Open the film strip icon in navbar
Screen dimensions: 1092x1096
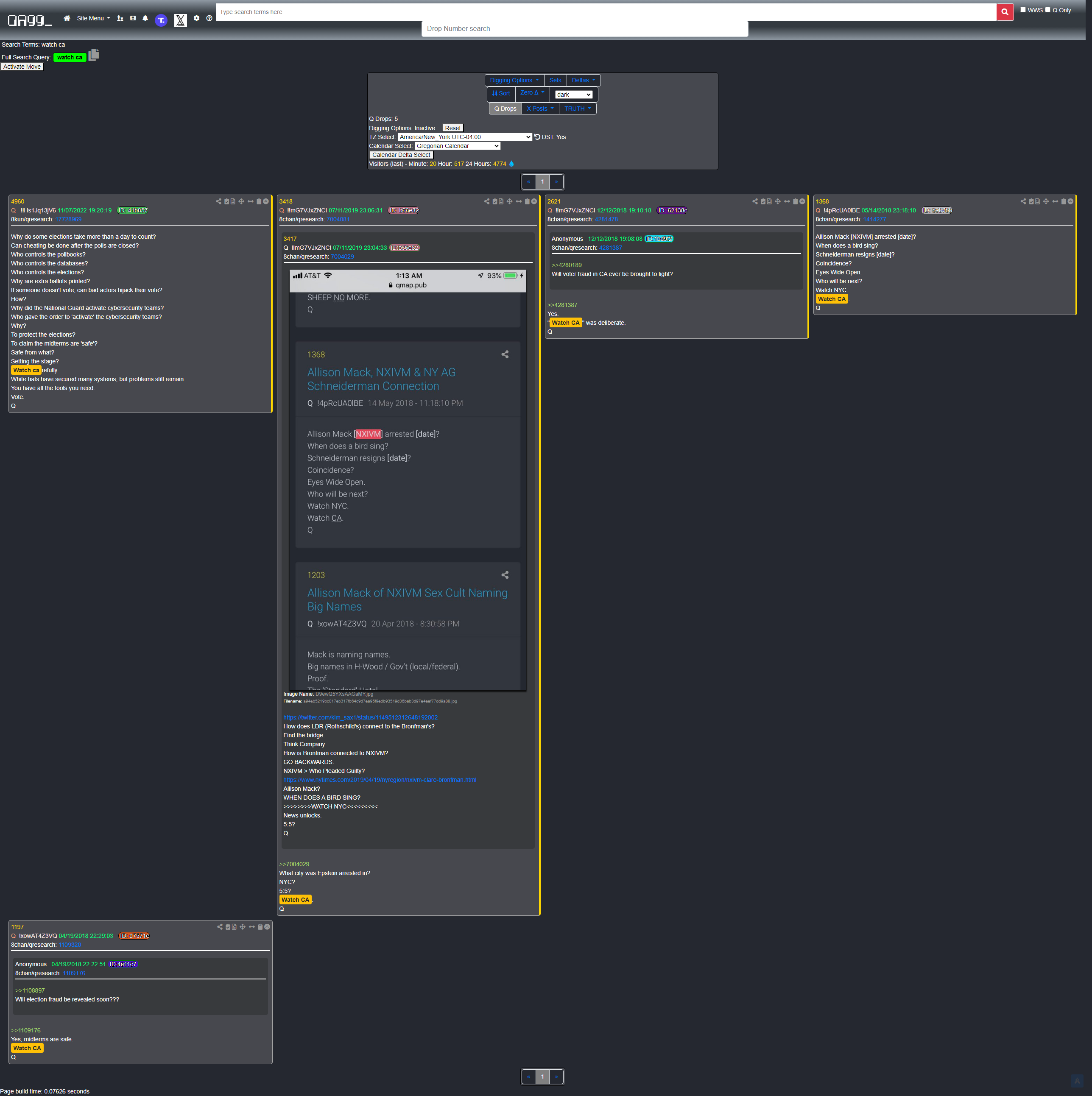tap(133, 18)
